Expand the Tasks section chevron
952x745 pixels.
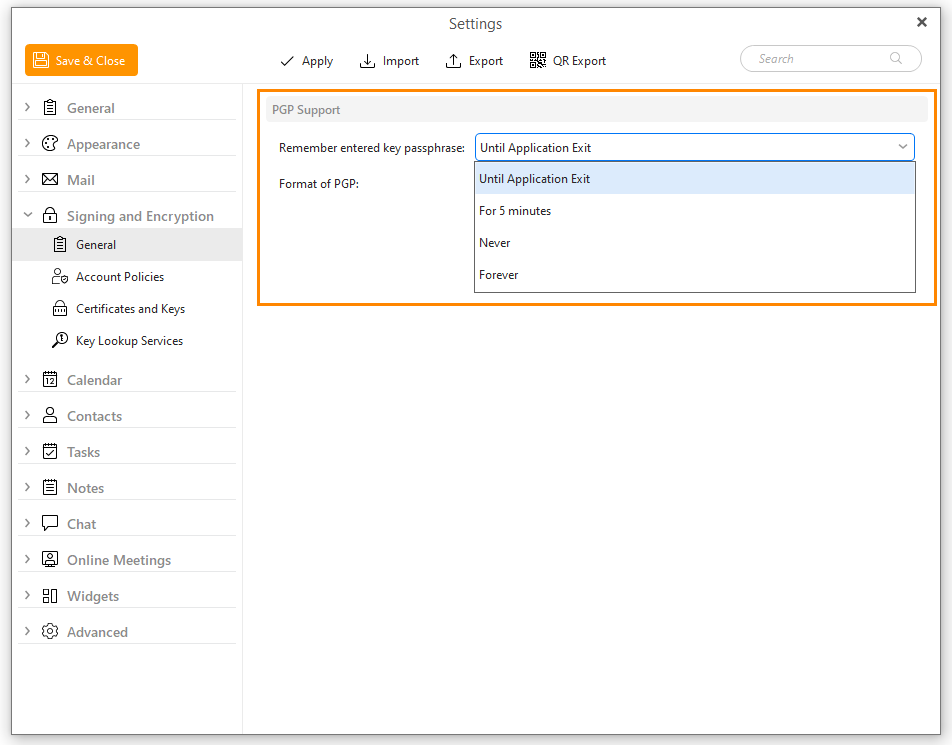tap(27, 451)
